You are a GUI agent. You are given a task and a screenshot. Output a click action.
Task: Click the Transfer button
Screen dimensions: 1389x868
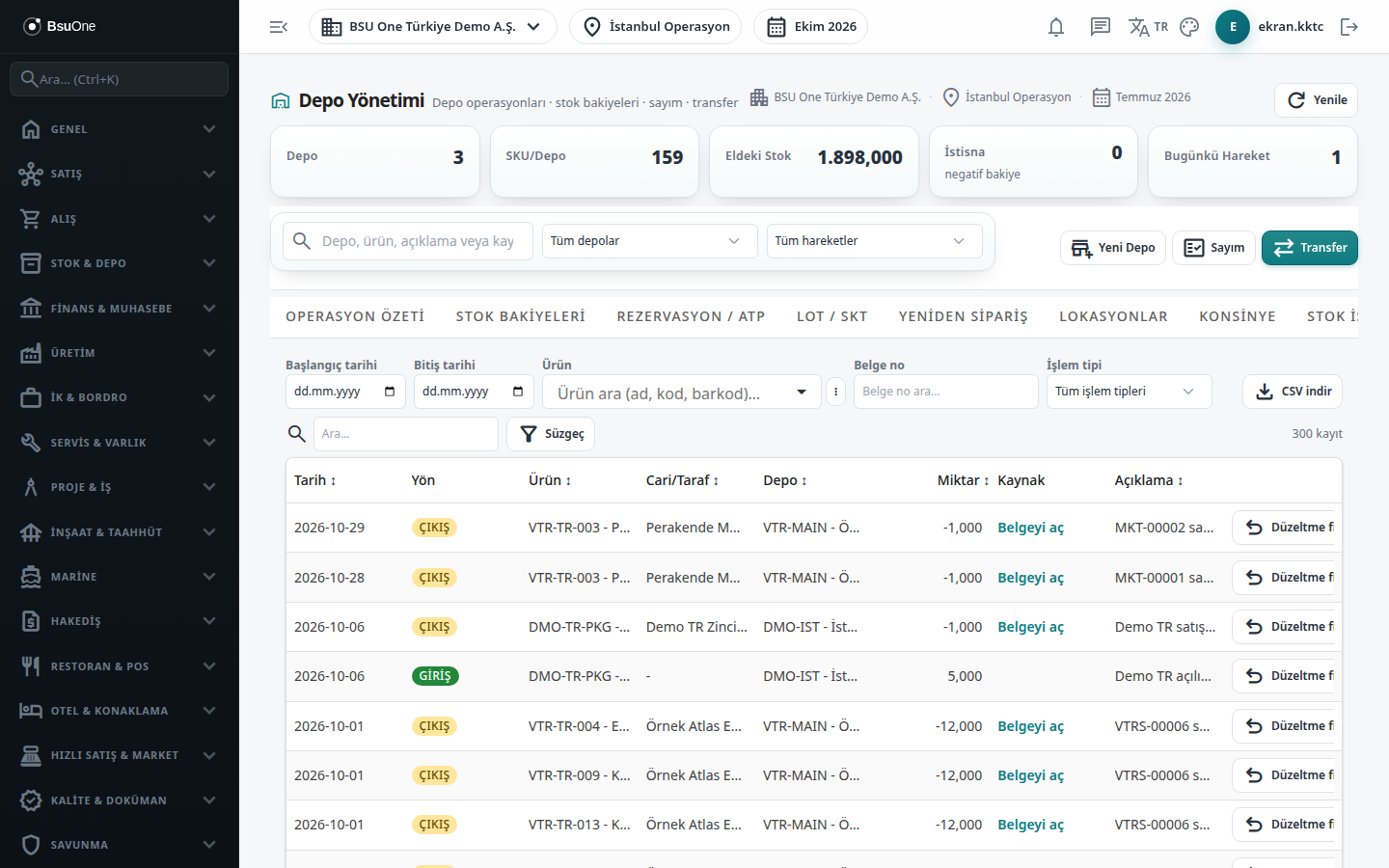(1310, 248)
